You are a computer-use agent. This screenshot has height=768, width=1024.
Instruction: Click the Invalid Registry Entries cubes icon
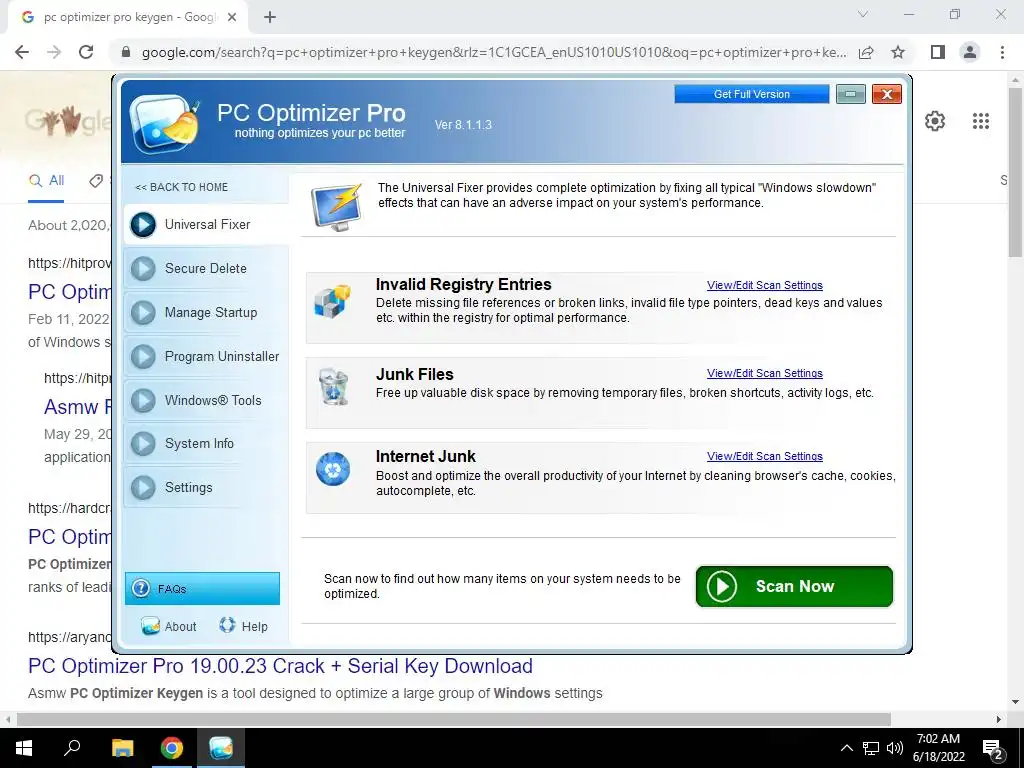(x=332, y=301)
